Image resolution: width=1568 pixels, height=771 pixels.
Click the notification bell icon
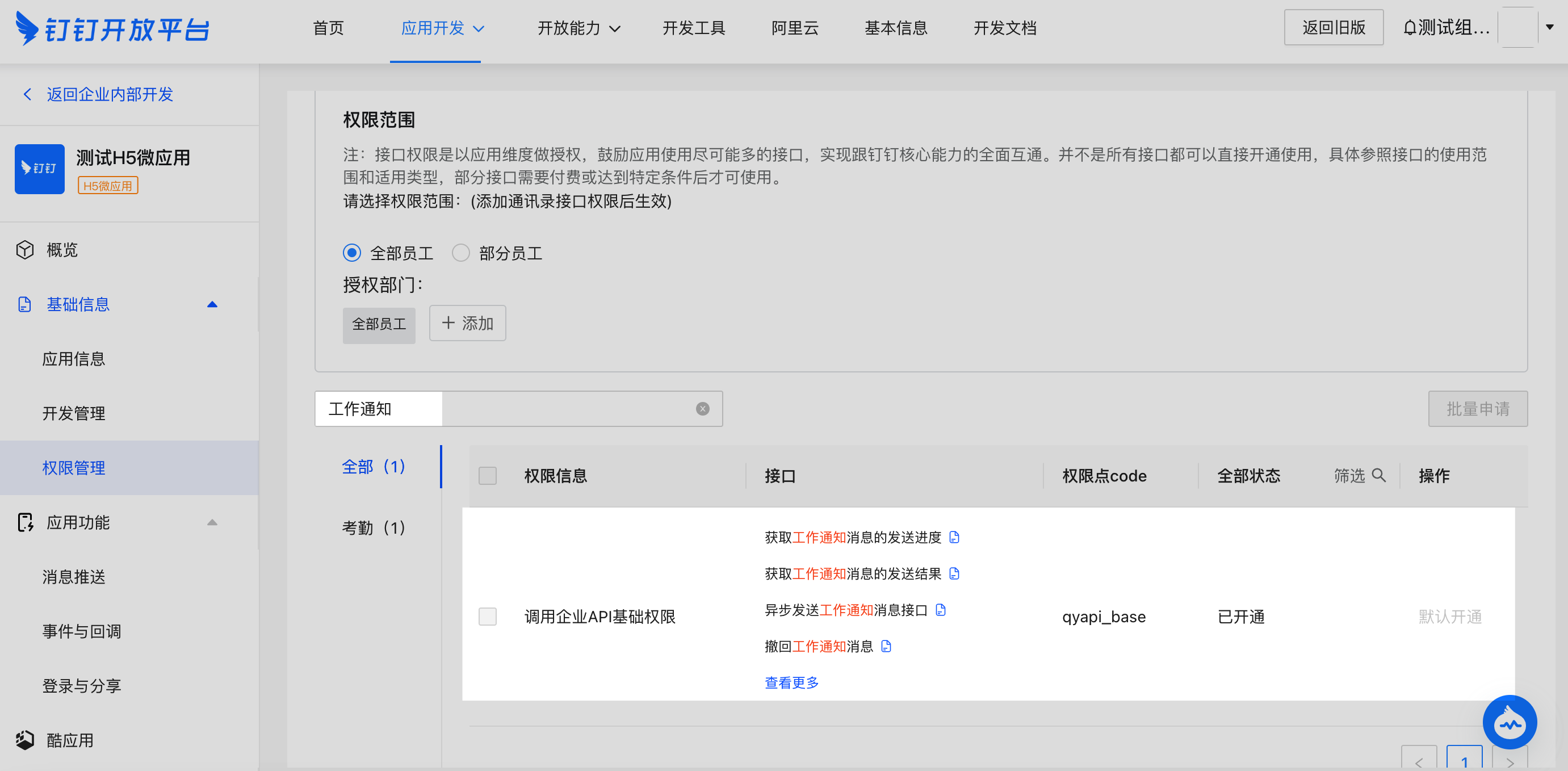pyautogui.click(x=1409, y=28)
